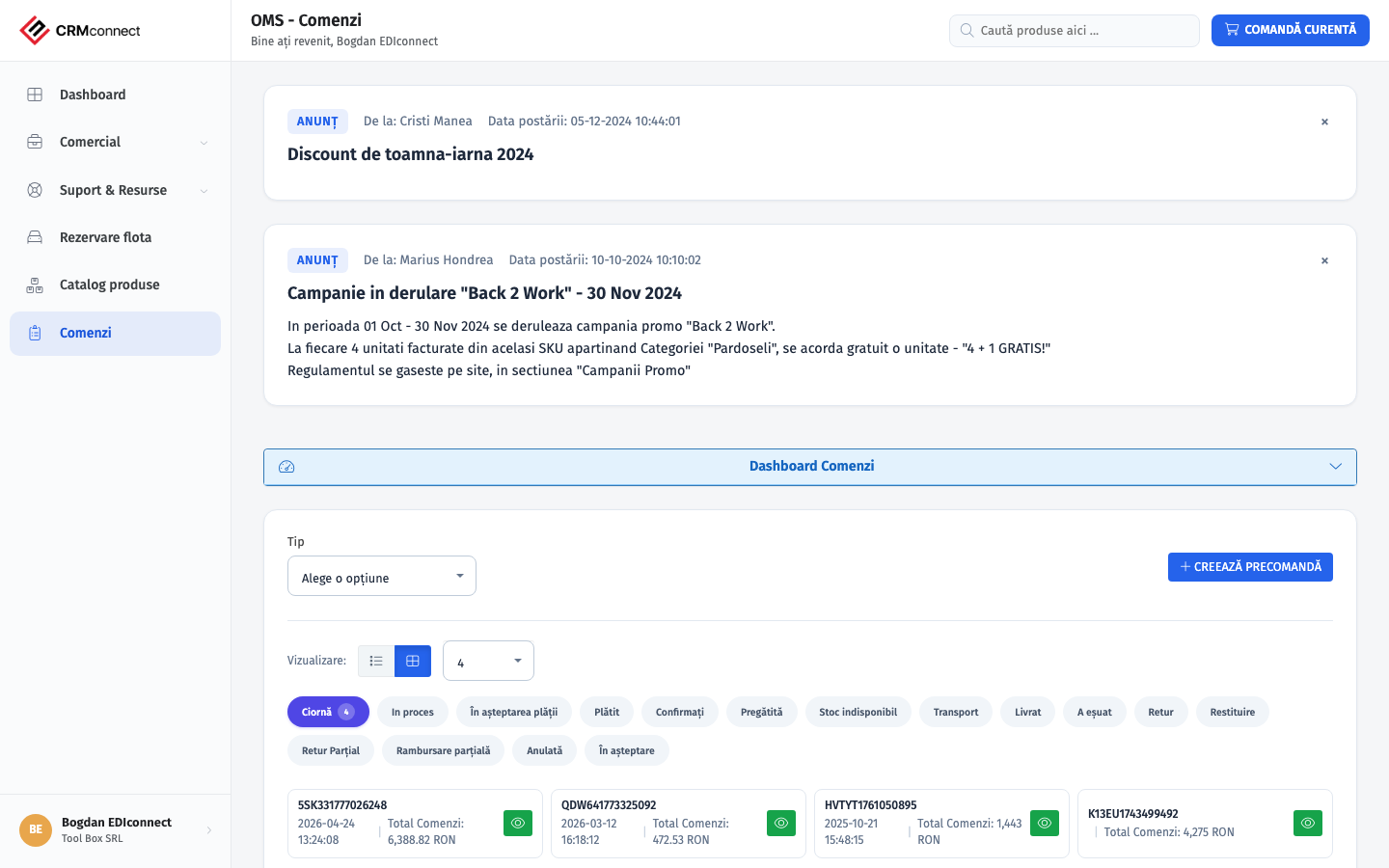Viewport: 1389px width, 868px height.
Task: Open the columns count dropdown showing 4
Action: pyautogui.click(x=488, y=661)
